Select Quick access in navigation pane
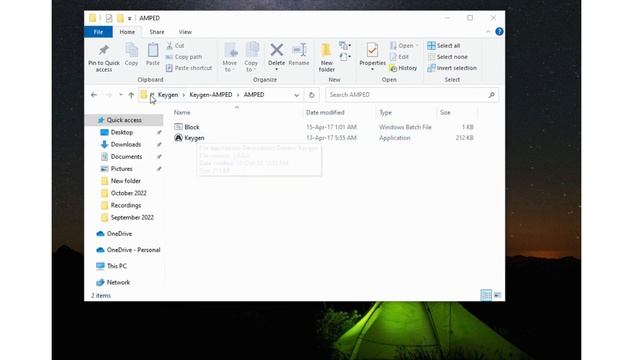 [124, 120]
